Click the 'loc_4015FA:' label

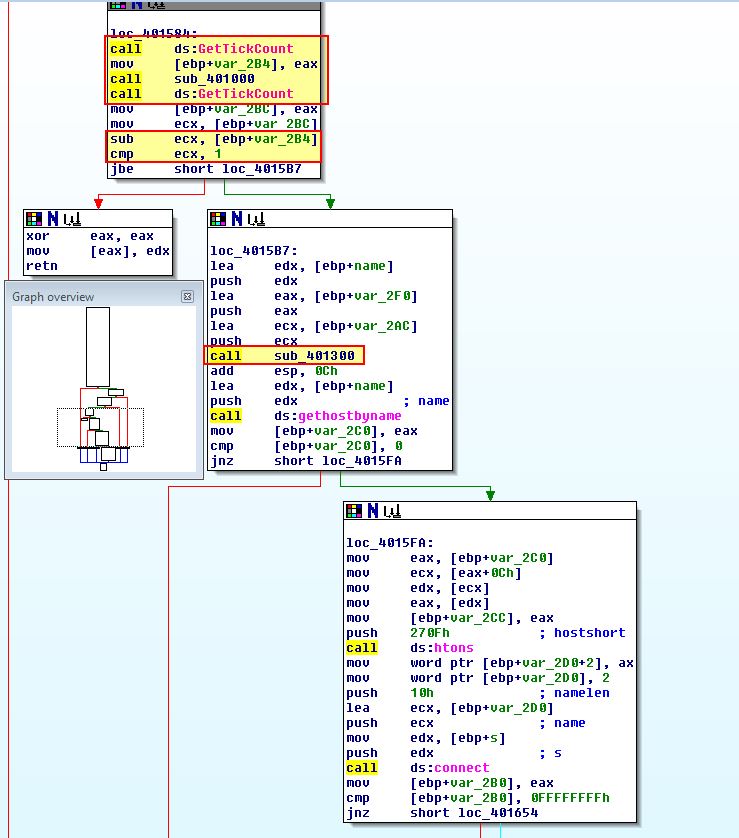click(390, 543)
